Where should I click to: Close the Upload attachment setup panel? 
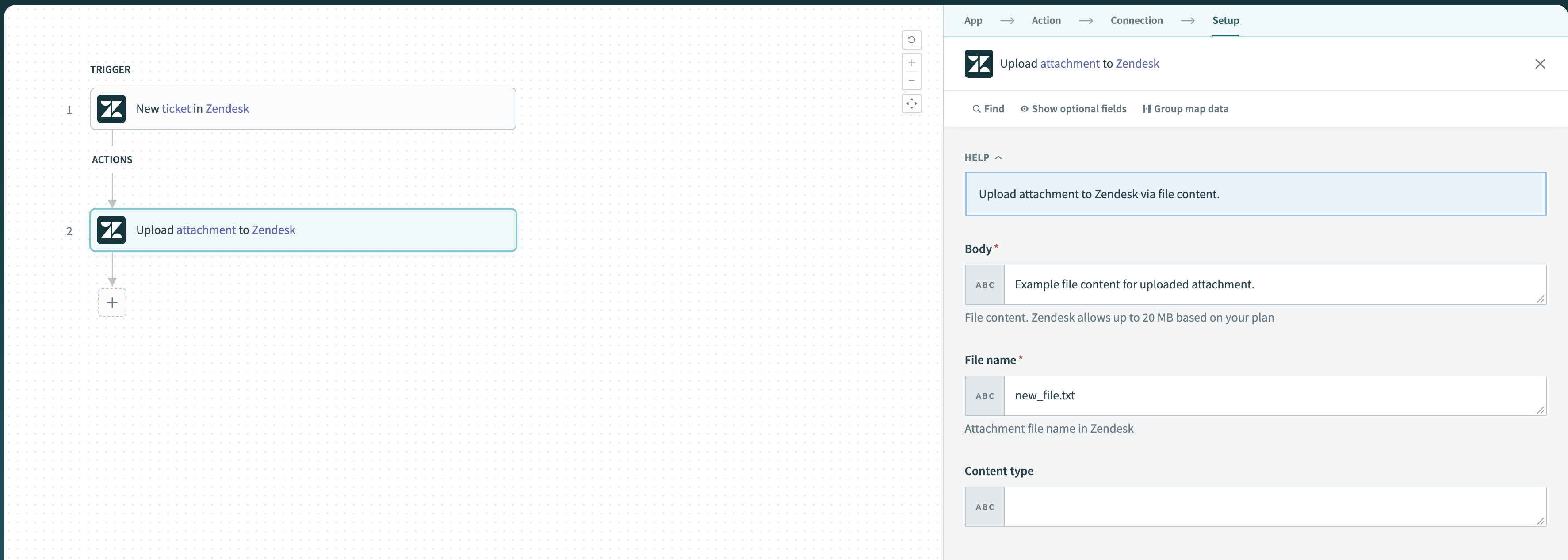[x=1541, y=63]
